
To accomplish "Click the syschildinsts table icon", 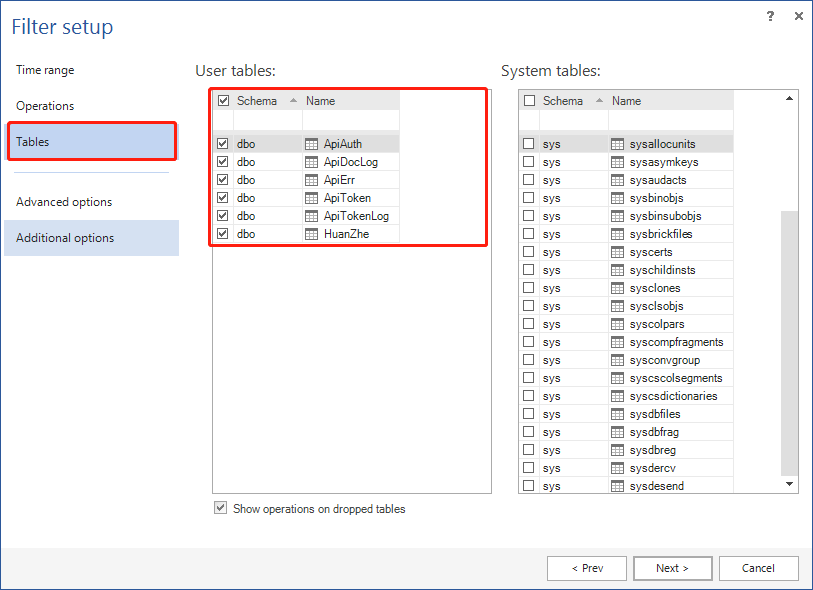I will (x=617, y=270).
